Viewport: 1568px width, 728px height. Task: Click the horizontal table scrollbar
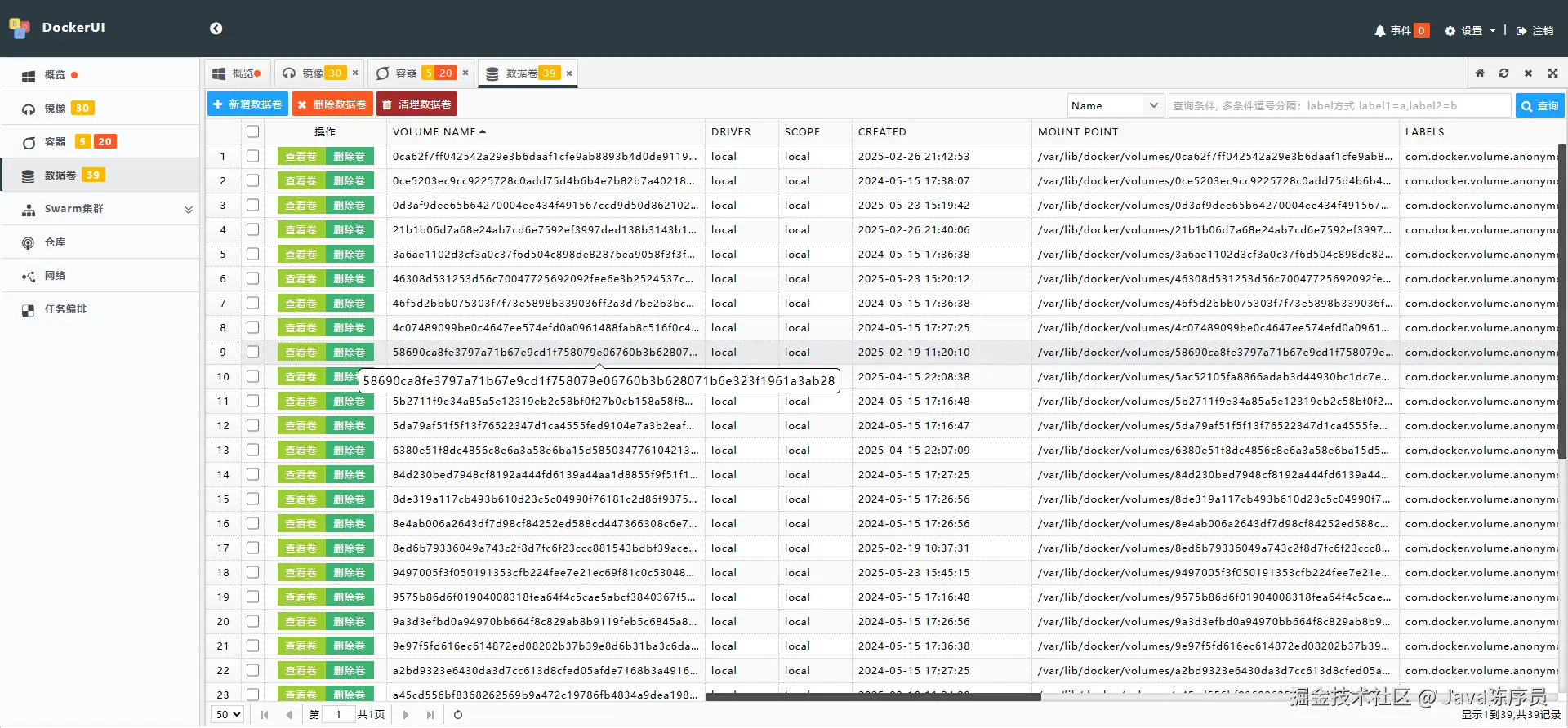click(x=873, y=697)
